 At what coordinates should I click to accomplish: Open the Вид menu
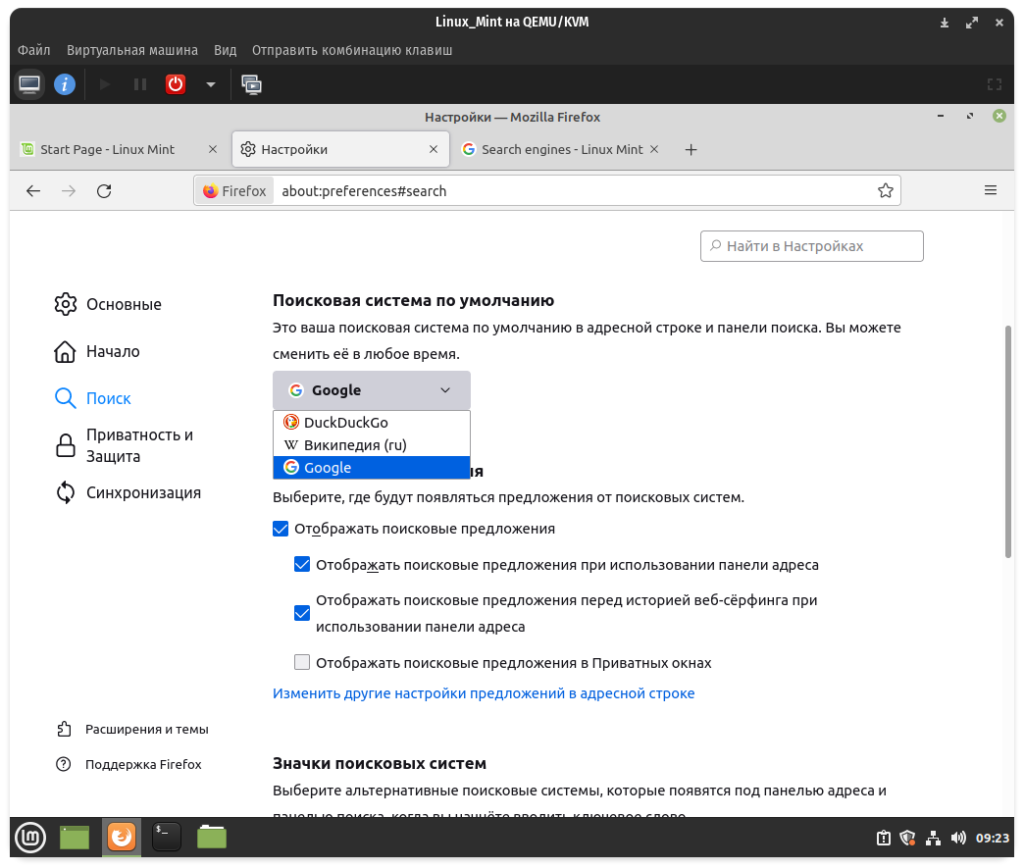coord(225,50)
